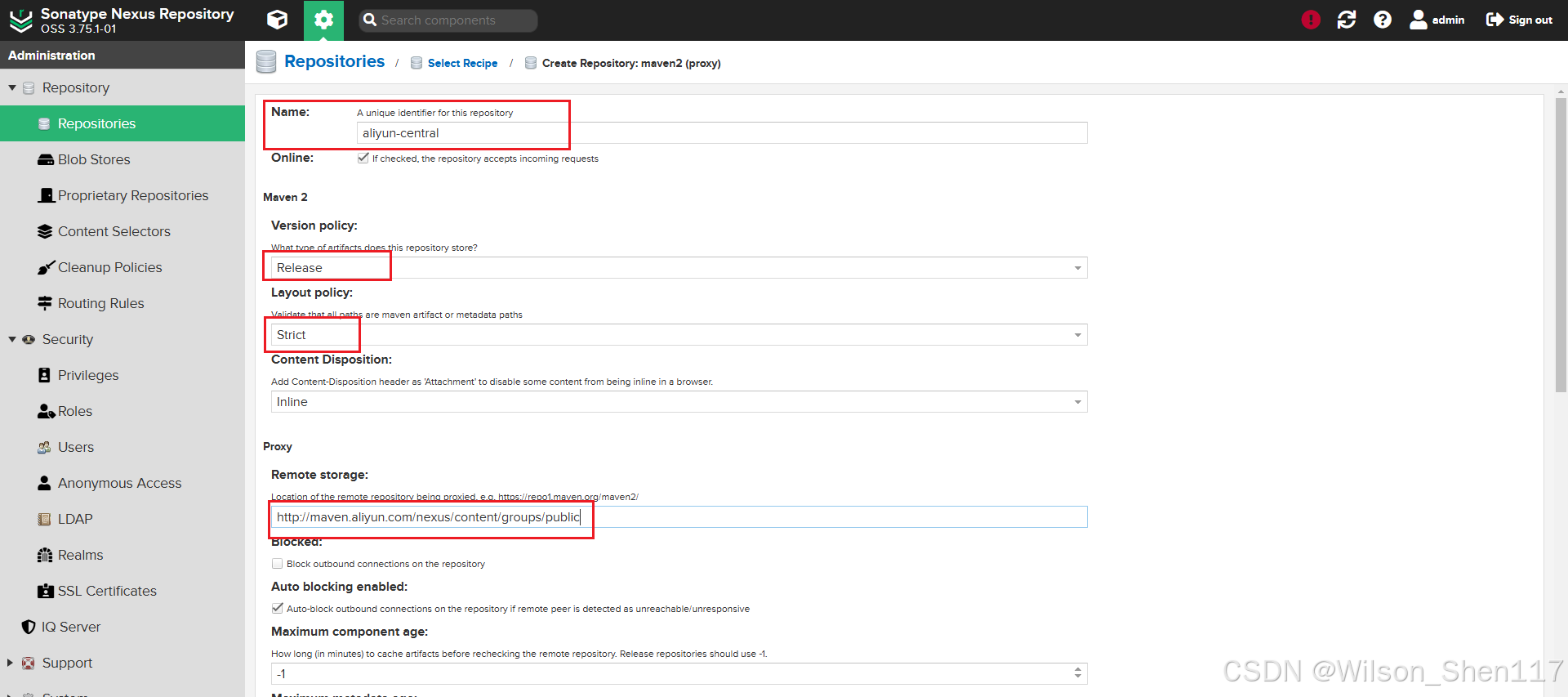The height and width of the screenshot is (697, 1568).
Task: Click the Maximum component age field
Action: coord(670,674)
